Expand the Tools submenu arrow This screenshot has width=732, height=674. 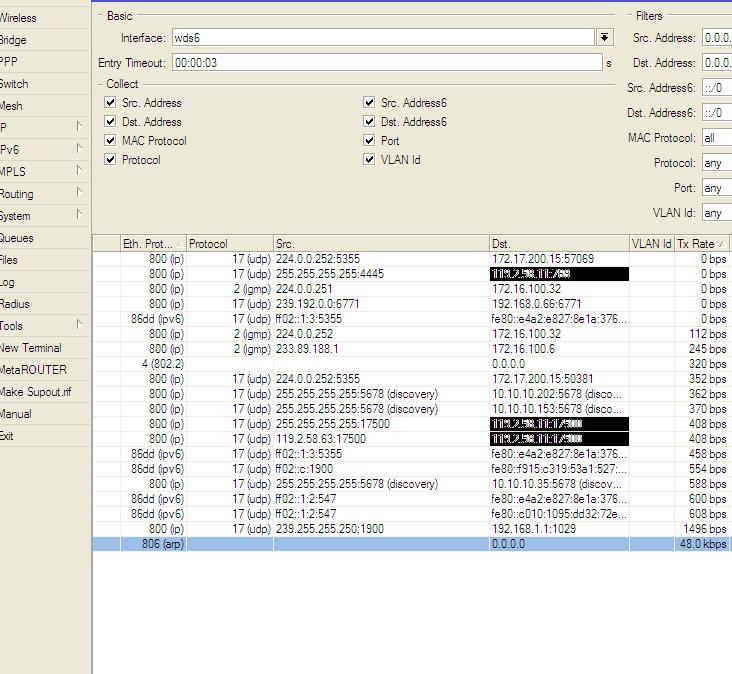(79, 325)
